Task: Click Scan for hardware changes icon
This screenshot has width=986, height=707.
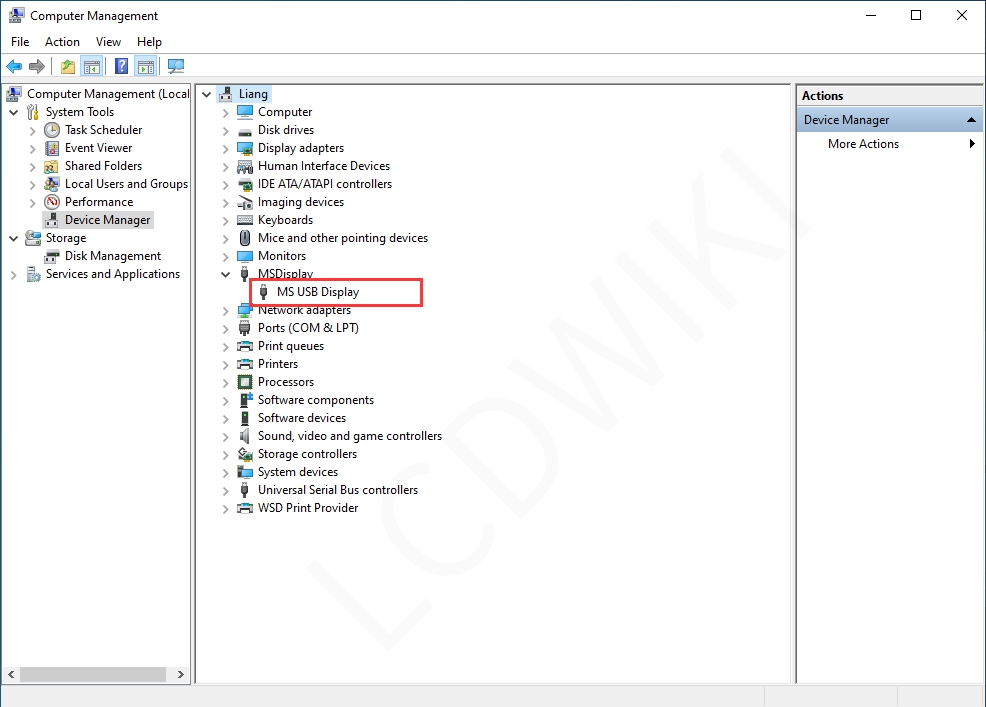Action: [x=176, y=67]
